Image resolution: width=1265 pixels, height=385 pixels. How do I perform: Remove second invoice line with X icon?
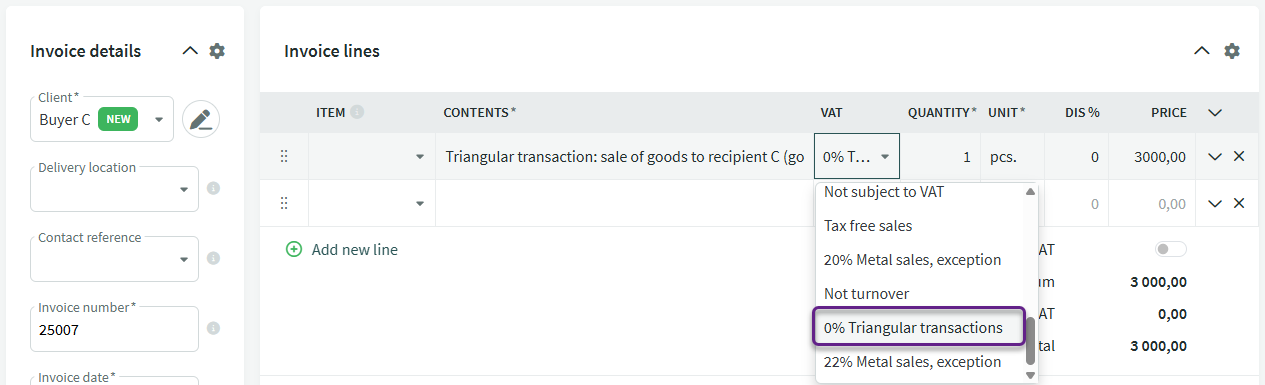pos(1239,203)
